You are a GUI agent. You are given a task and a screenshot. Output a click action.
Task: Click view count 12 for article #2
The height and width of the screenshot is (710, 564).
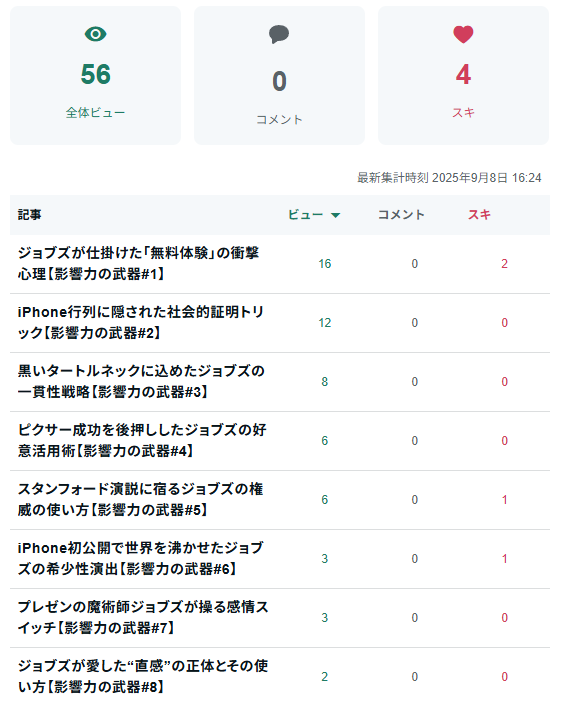(325, 323)
